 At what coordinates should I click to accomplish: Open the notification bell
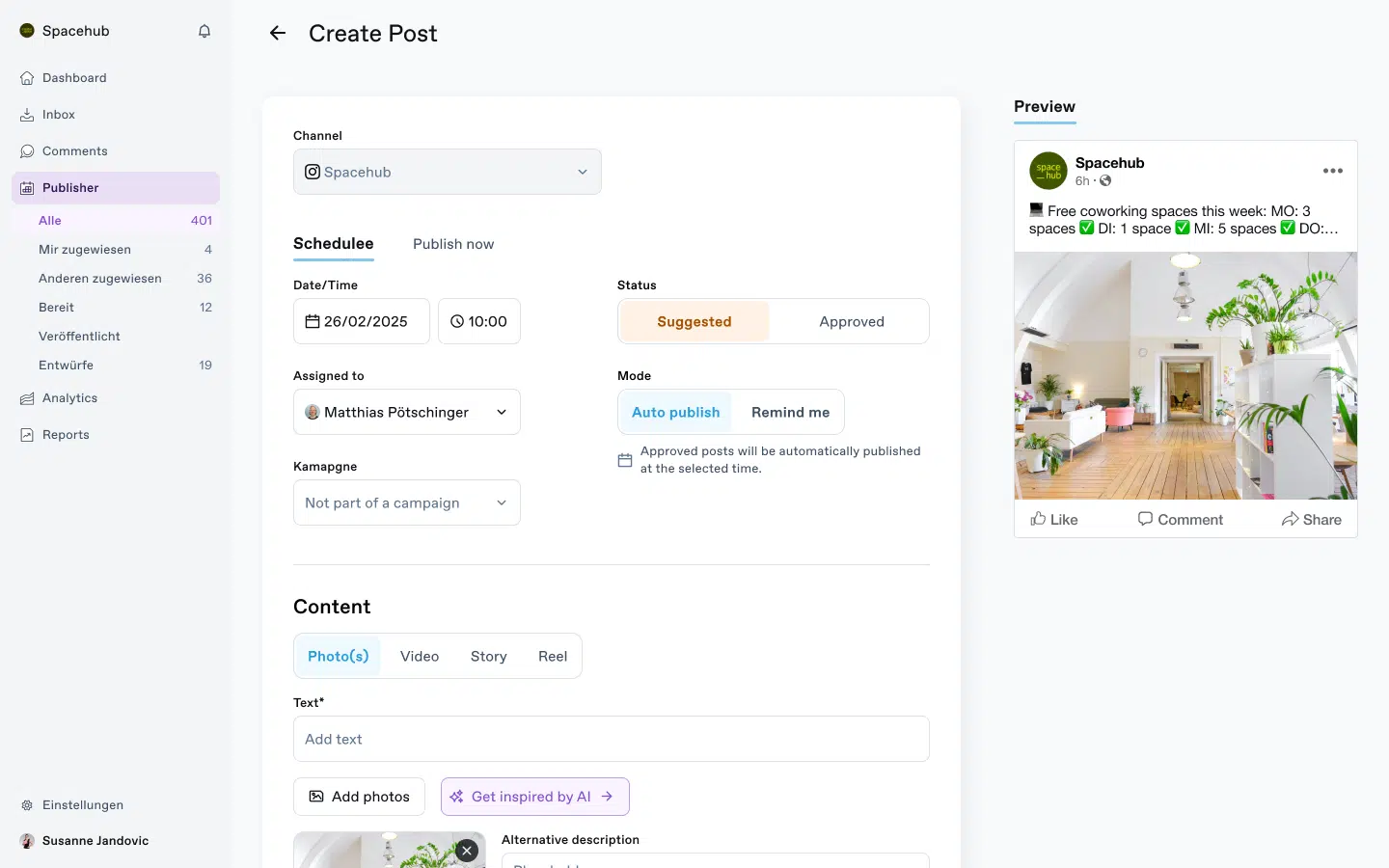[204, 31]
